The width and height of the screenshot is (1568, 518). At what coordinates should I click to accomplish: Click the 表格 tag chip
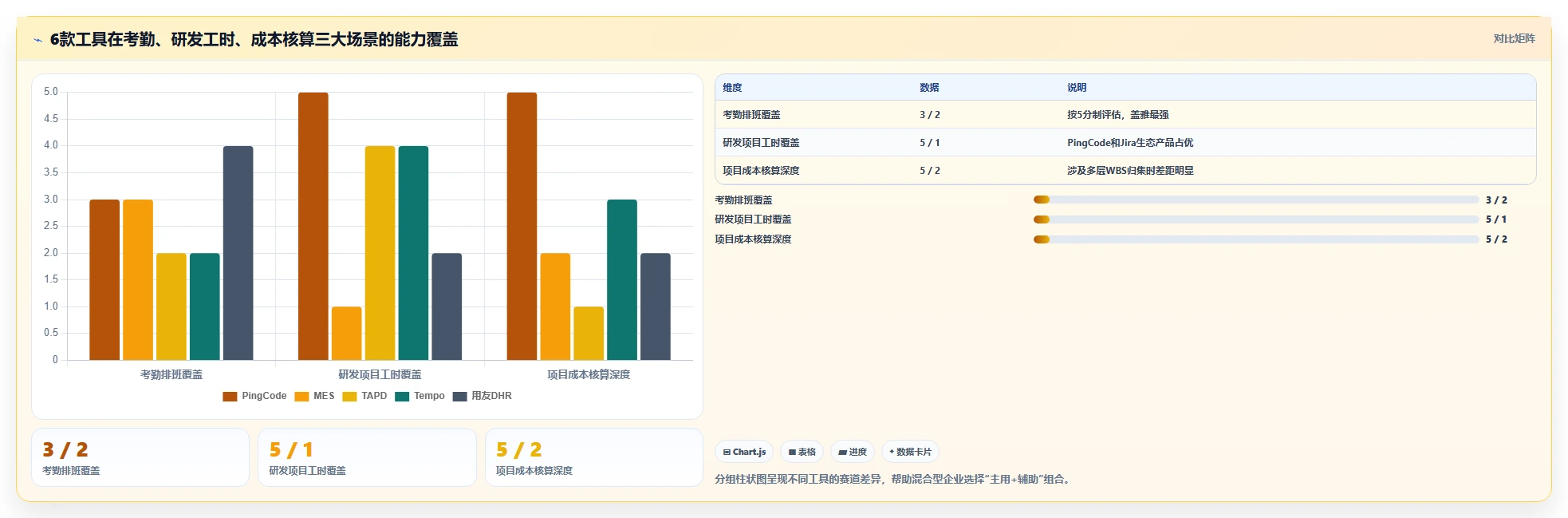pyautogui.click(x=802, y=452)
